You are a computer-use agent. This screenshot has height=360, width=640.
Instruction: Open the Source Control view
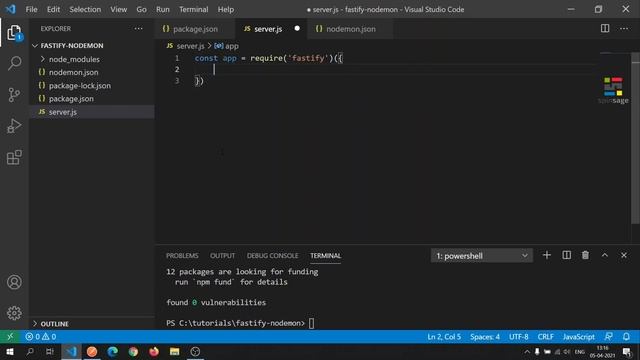[x=14, y=95]
